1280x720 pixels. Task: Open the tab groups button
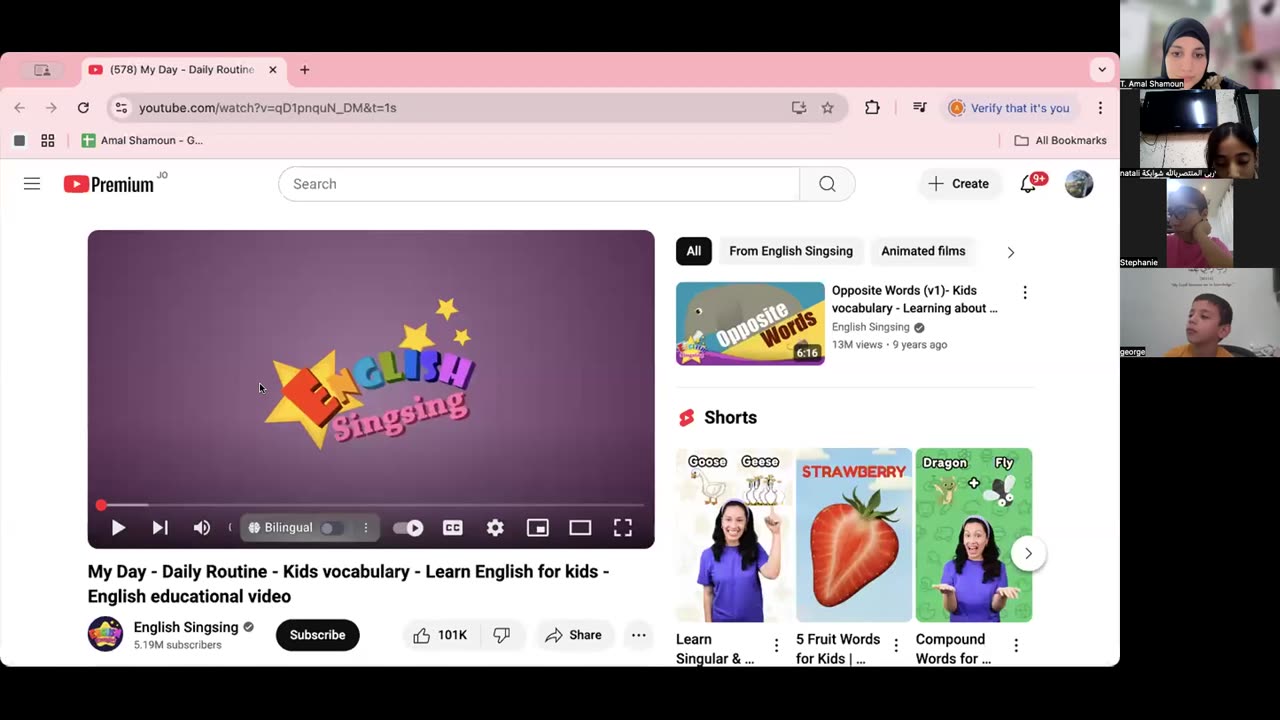point(42,70)
